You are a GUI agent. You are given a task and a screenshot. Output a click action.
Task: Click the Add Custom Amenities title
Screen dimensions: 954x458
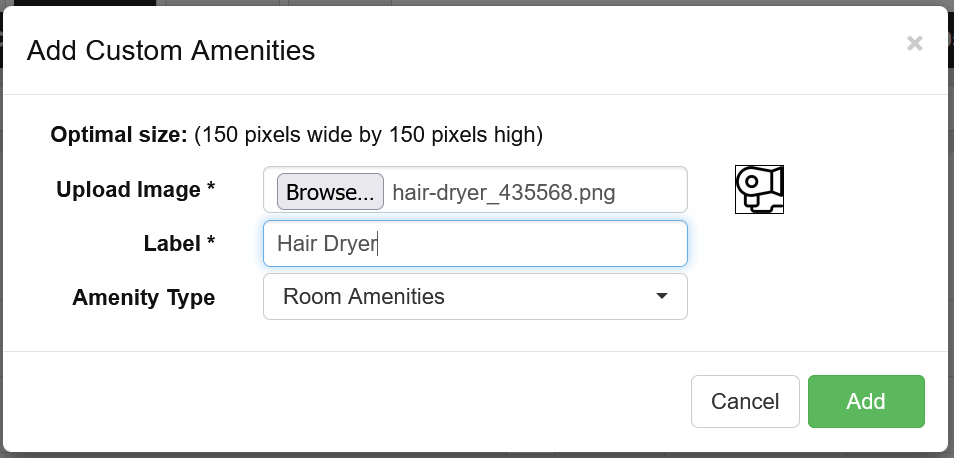(x=171, y=50)
